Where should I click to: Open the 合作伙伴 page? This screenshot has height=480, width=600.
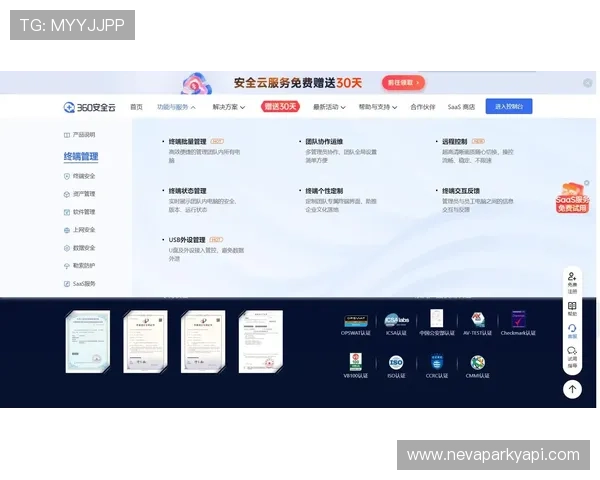[x=422, y=107]
